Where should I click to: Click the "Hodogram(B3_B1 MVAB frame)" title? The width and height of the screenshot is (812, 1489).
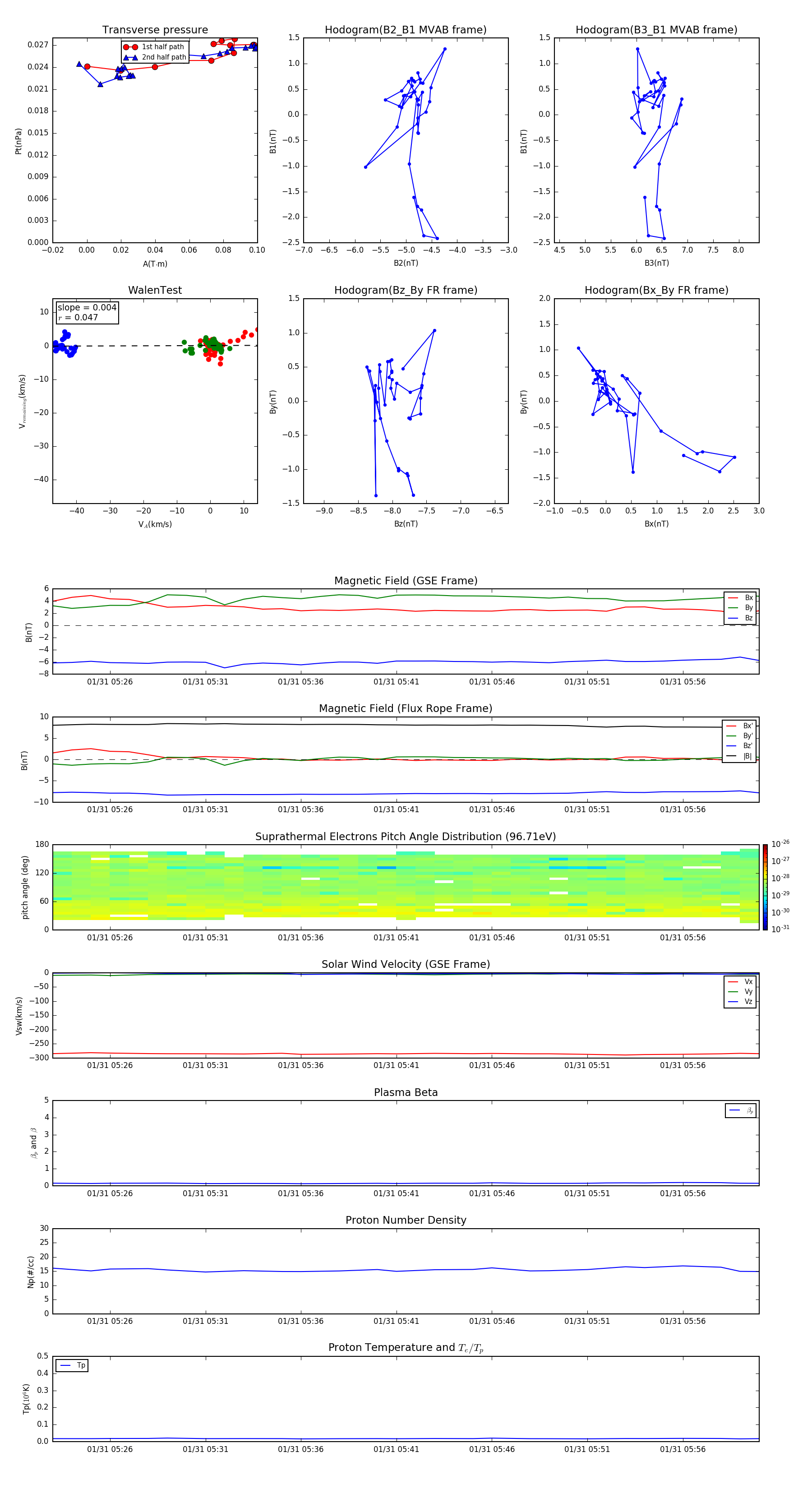point(656,30)
